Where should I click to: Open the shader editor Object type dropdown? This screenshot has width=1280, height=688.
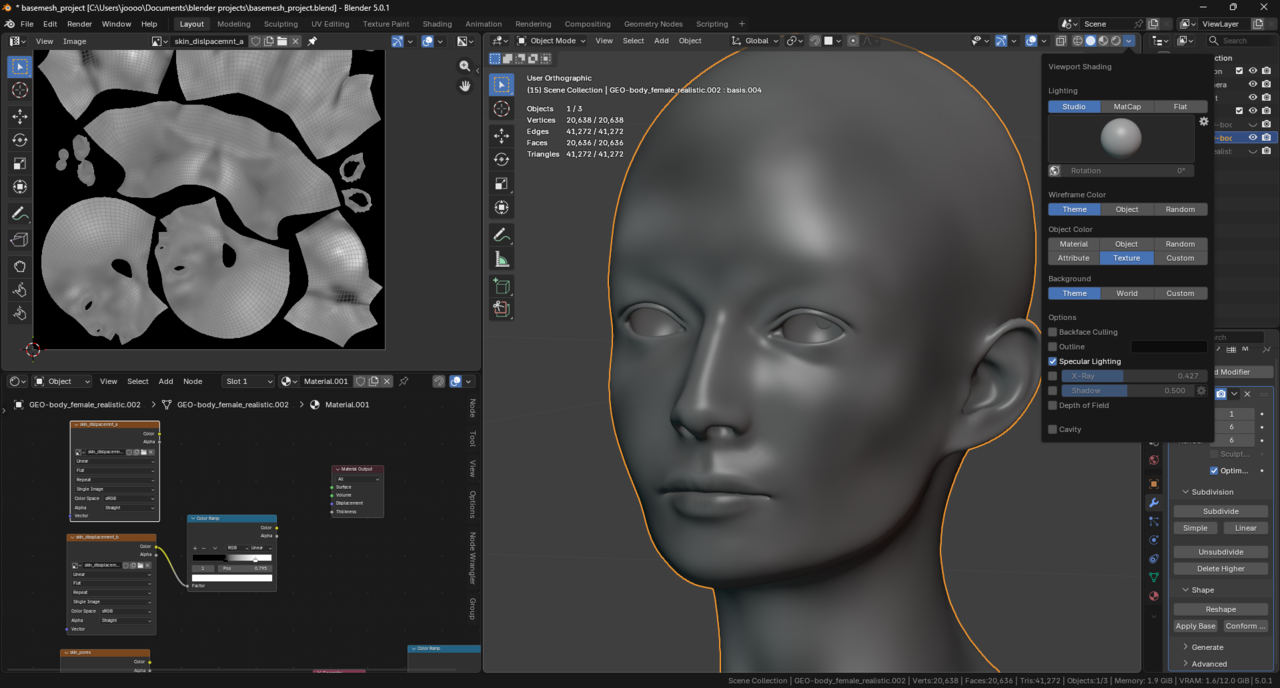[x=62, y=381]
